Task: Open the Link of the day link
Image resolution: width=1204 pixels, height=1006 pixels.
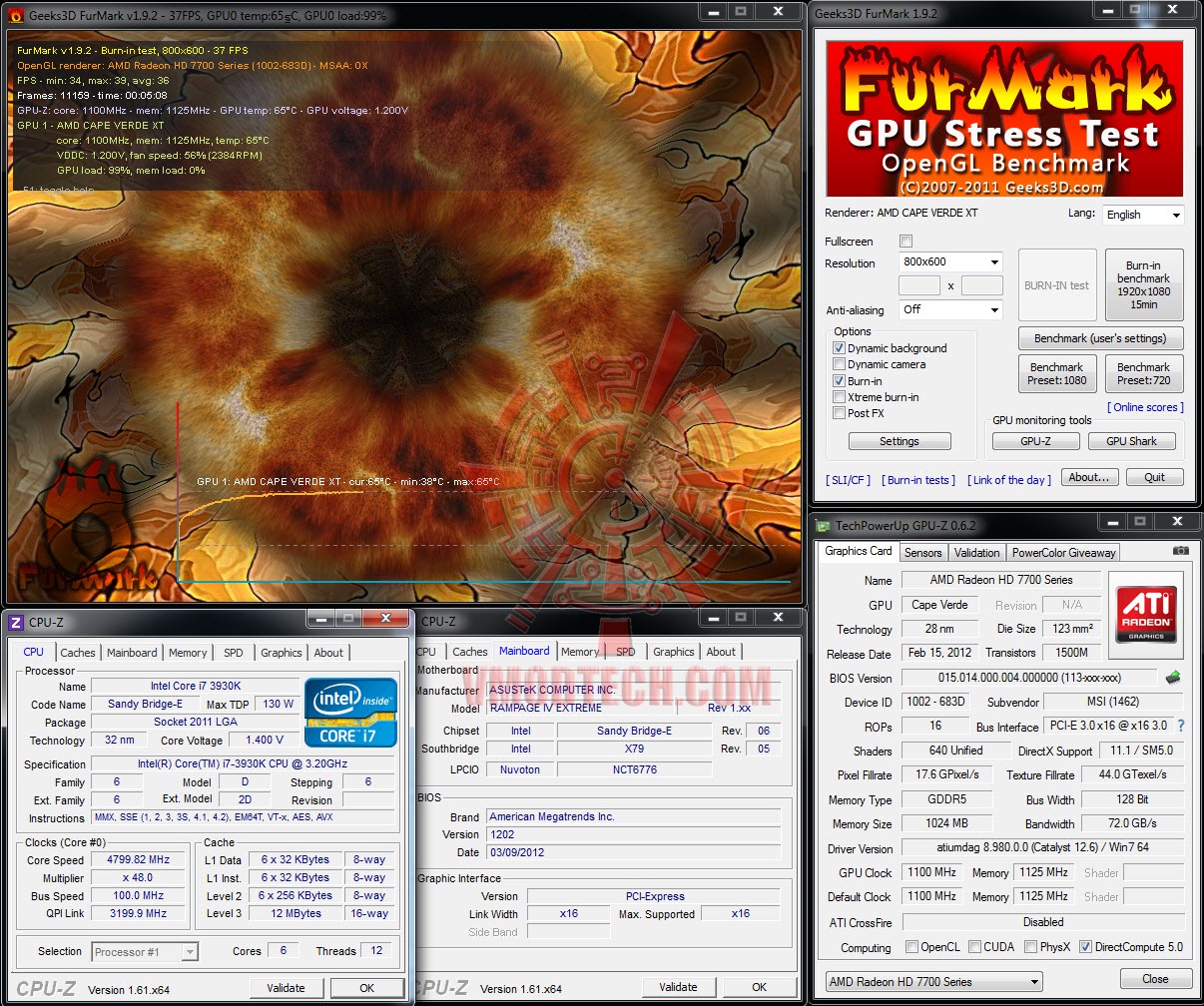Action: click(x=1009, y=480)
